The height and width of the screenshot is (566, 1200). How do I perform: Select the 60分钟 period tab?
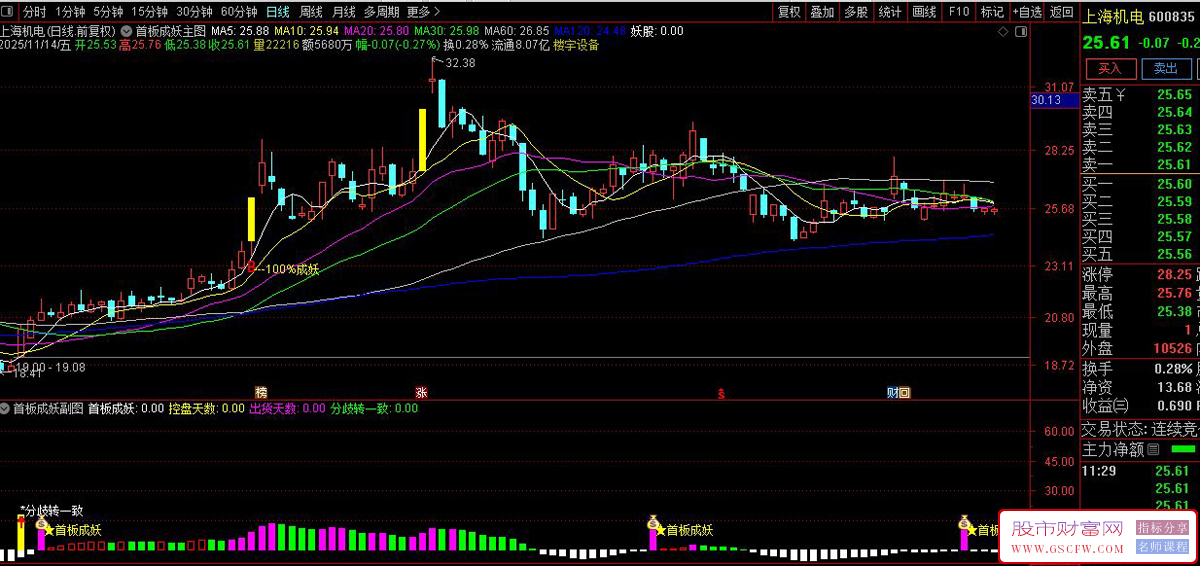pos(238,12)
